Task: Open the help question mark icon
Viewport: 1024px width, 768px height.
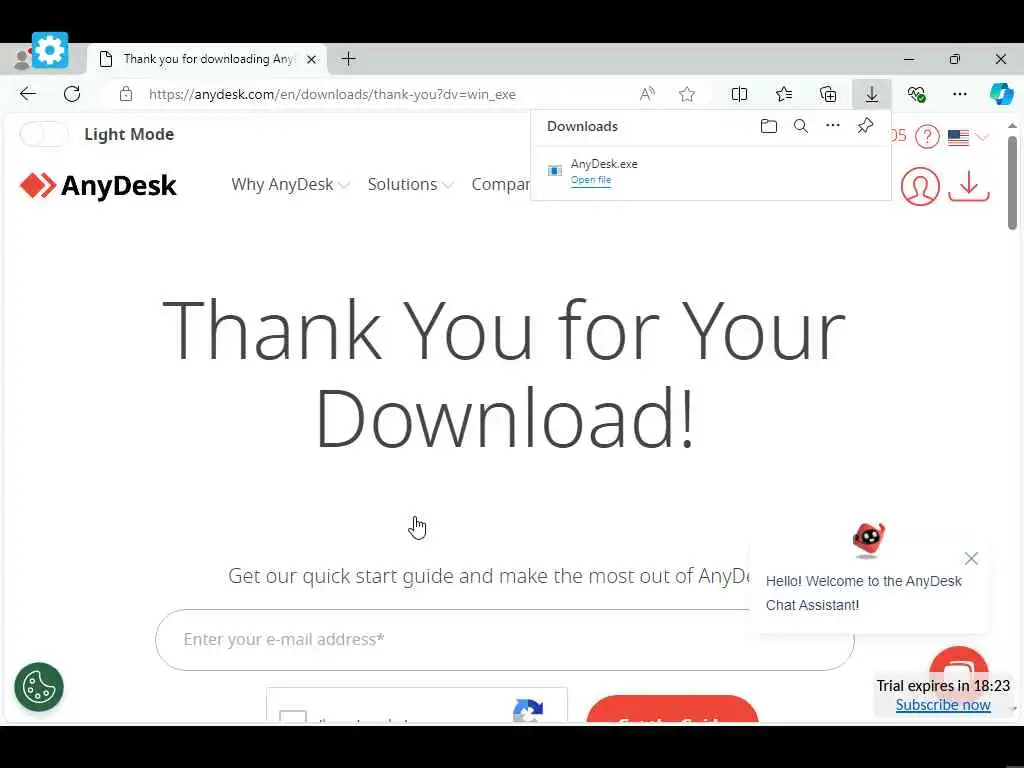Action: coord(927,136)
